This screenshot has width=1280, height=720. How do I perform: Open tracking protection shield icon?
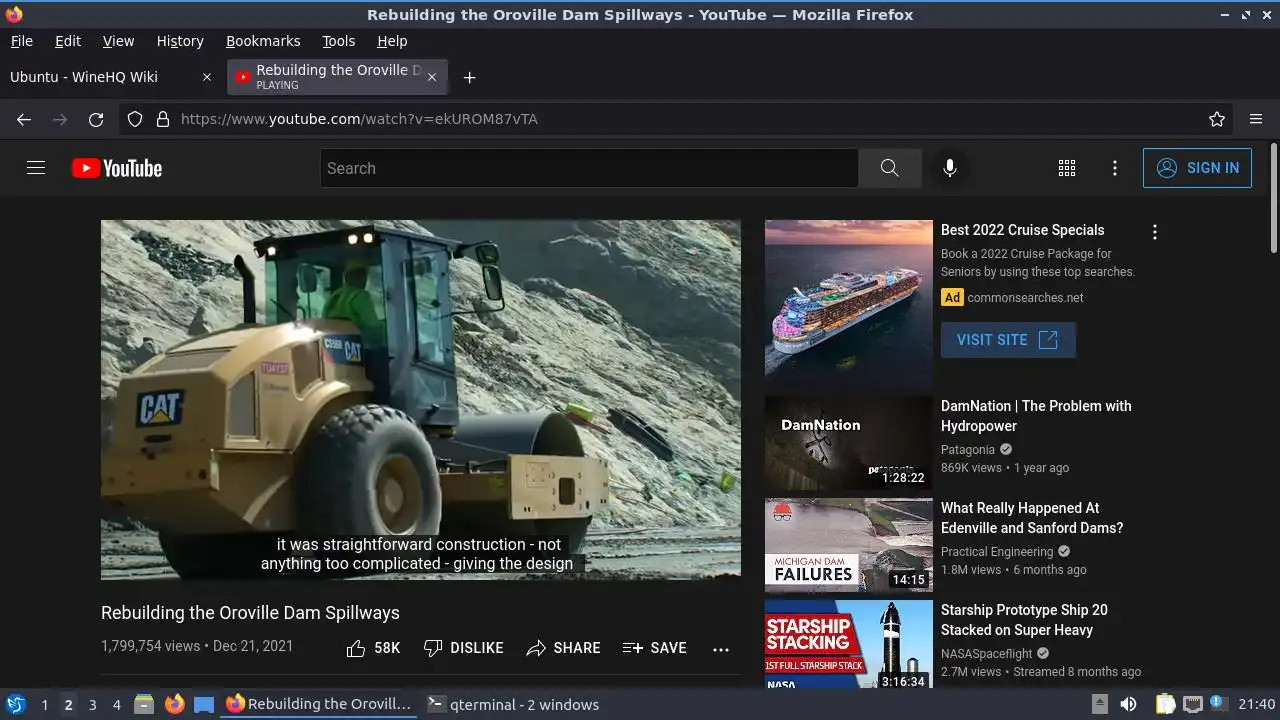point(135,119)
